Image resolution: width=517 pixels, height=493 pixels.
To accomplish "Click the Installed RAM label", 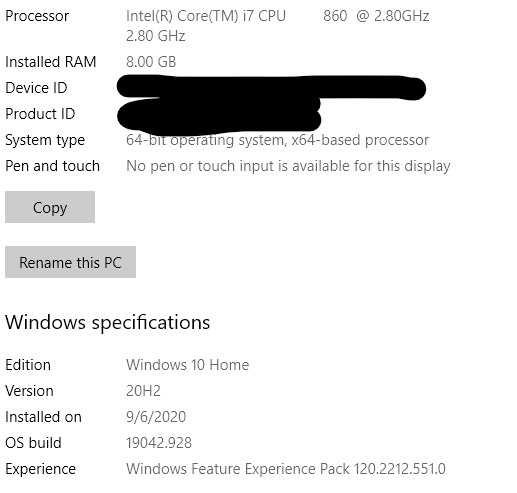I will click(x=51, y=62).
